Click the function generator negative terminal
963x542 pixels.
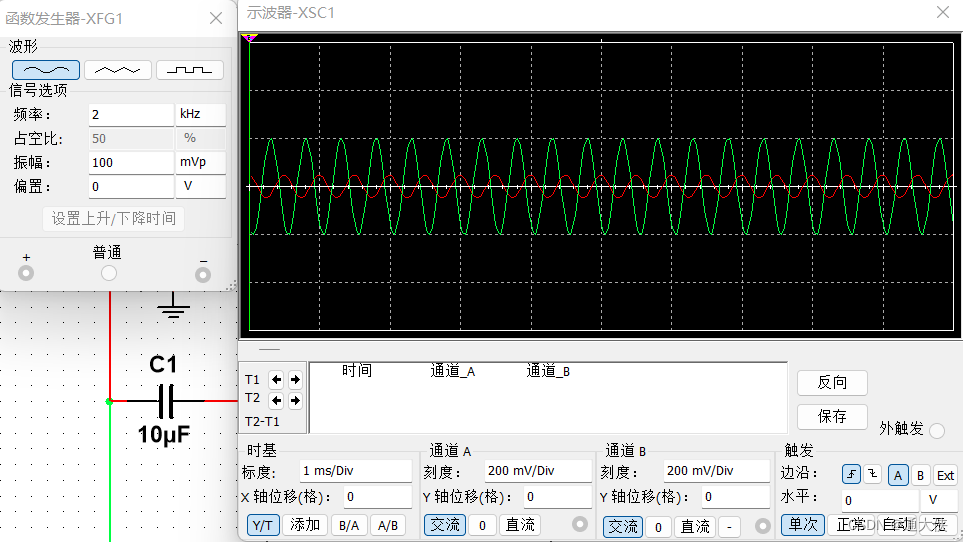pos(203,275)
